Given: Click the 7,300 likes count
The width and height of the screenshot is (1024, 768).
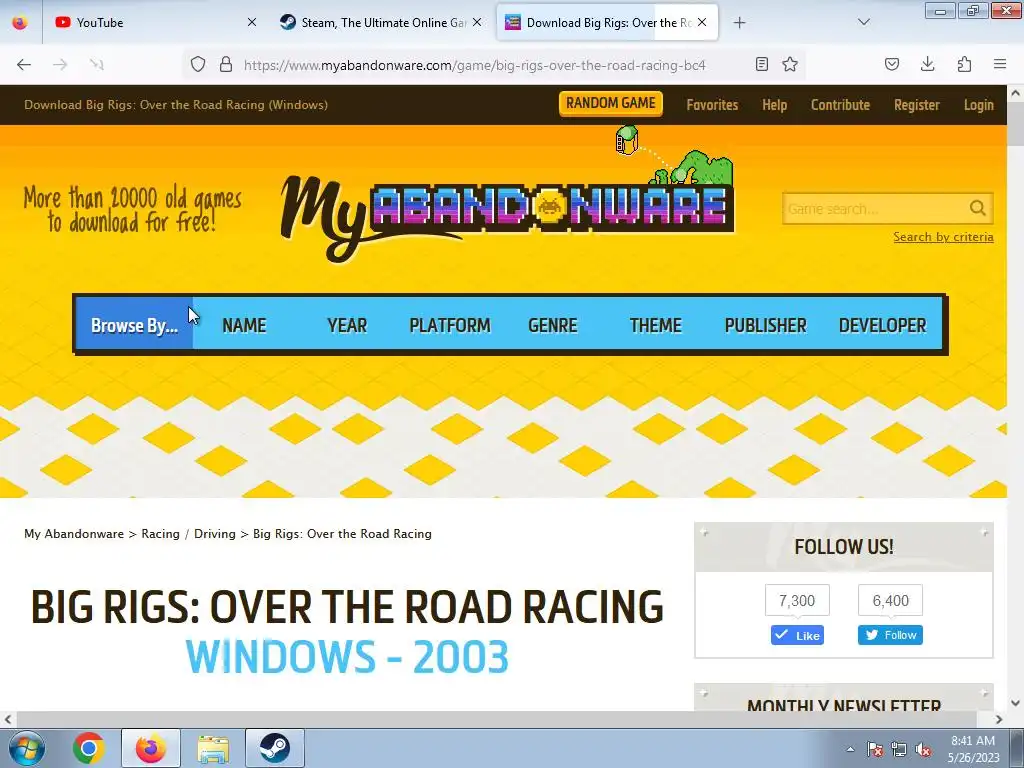Looking at the screenshot, I should click(797, 600).
